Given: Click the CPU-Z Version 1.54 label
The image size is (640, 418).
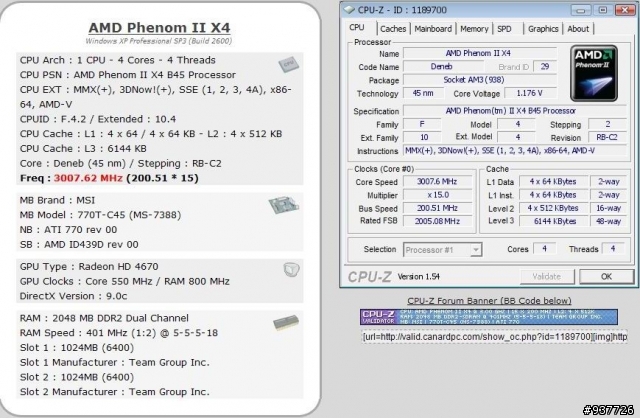Looking at the screenshot, I should pyautogui.click(x=418, y=277).
